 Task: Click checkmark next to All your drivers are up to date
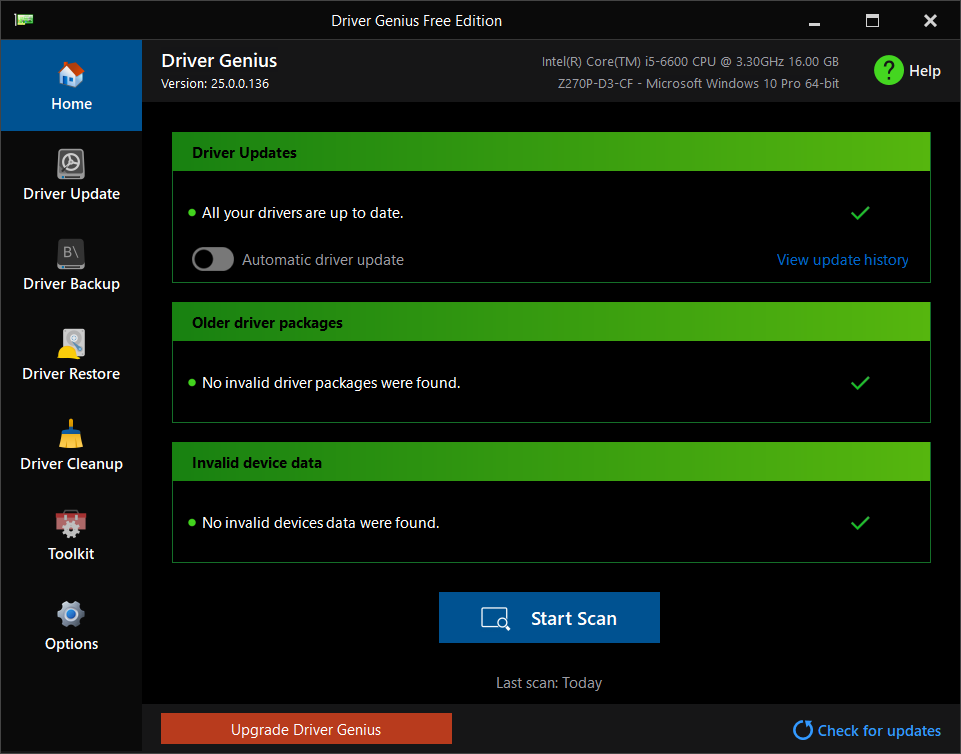tap(860, 213)
